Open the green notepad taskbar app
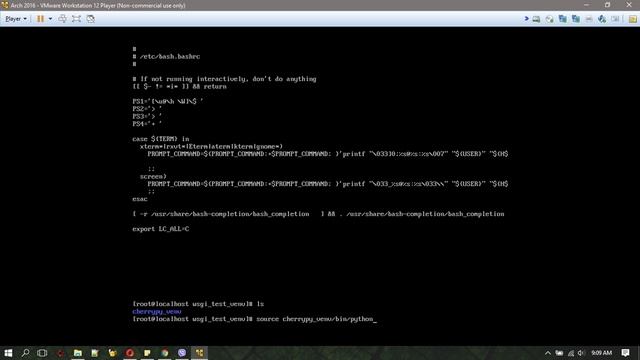Viewport: 640px width, 360px height. pos(95,353)
